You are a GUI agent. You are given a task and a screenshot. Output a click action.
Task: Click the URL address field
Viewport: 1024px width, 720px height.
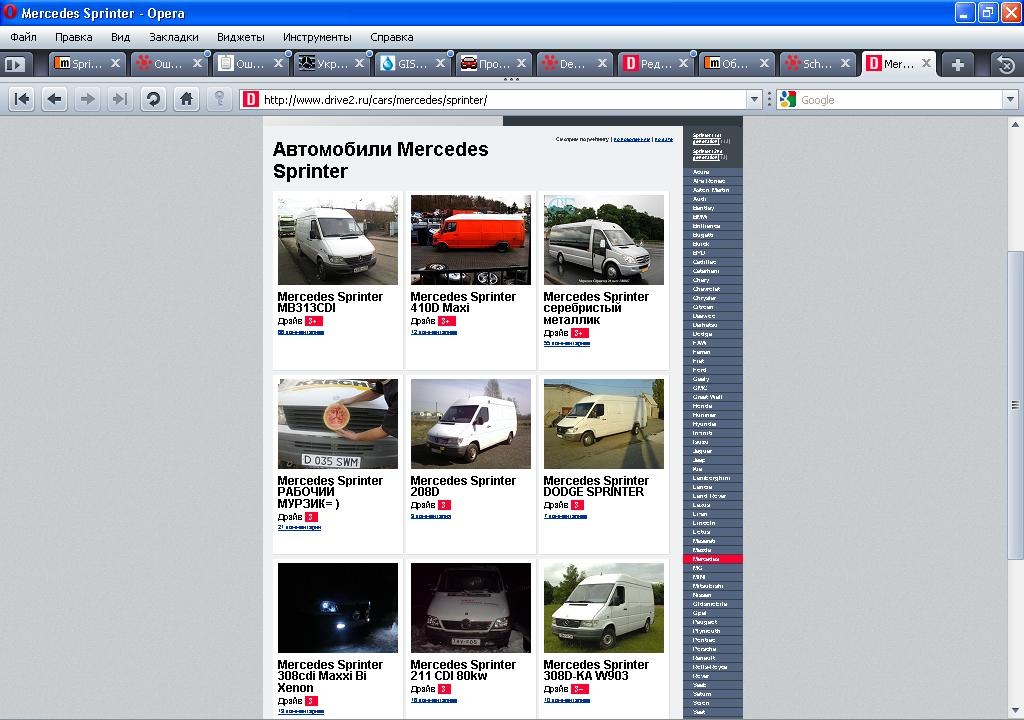point(503,100)
